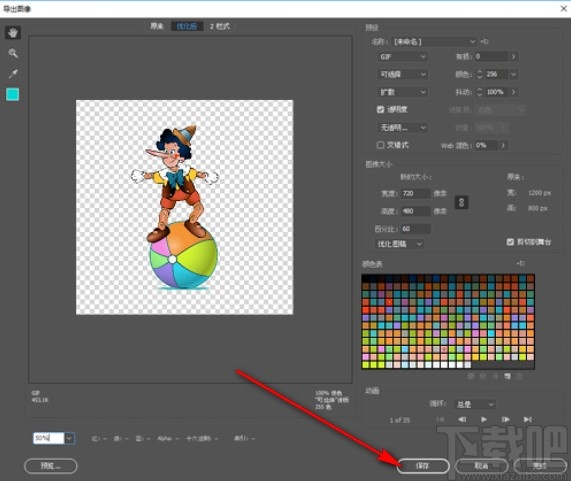Open the 循环 loop 总是 dropdown
Viewport: 571px width, 481px height.
point(474,404)
